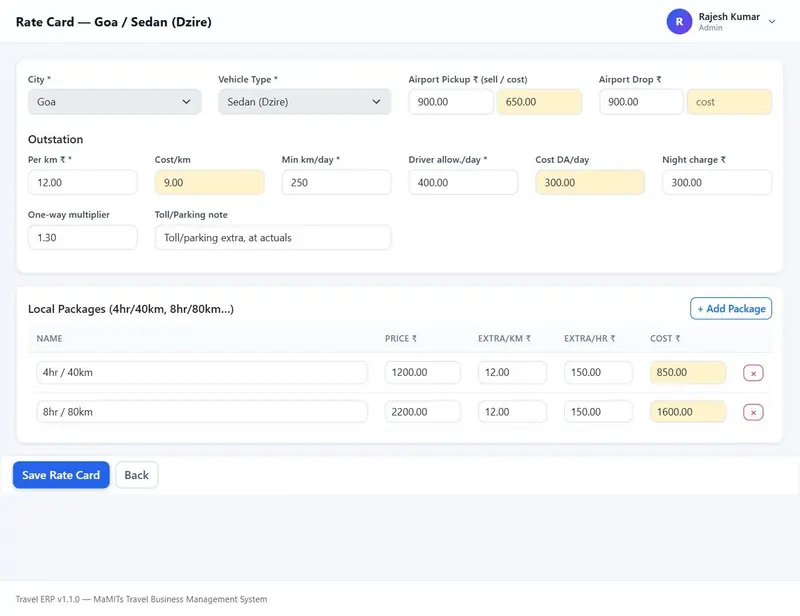Edit Airport Pickup cost field 650.00
Screen dimensions: 800x616
(x=539, y=102)
